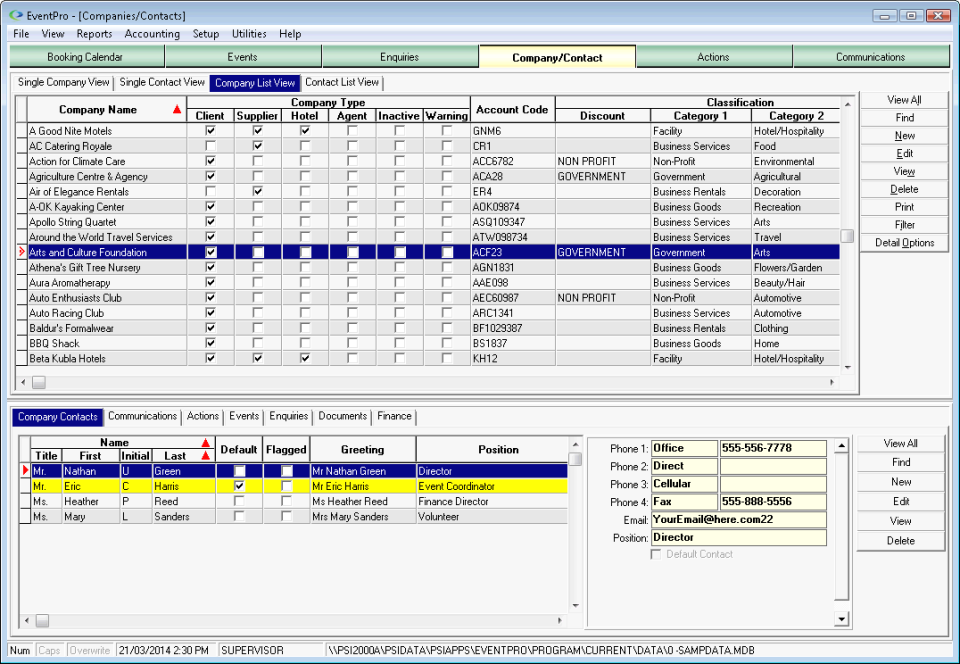Switch to the Enquiries main tab
The image size is (960, 664).
(400, 57)
